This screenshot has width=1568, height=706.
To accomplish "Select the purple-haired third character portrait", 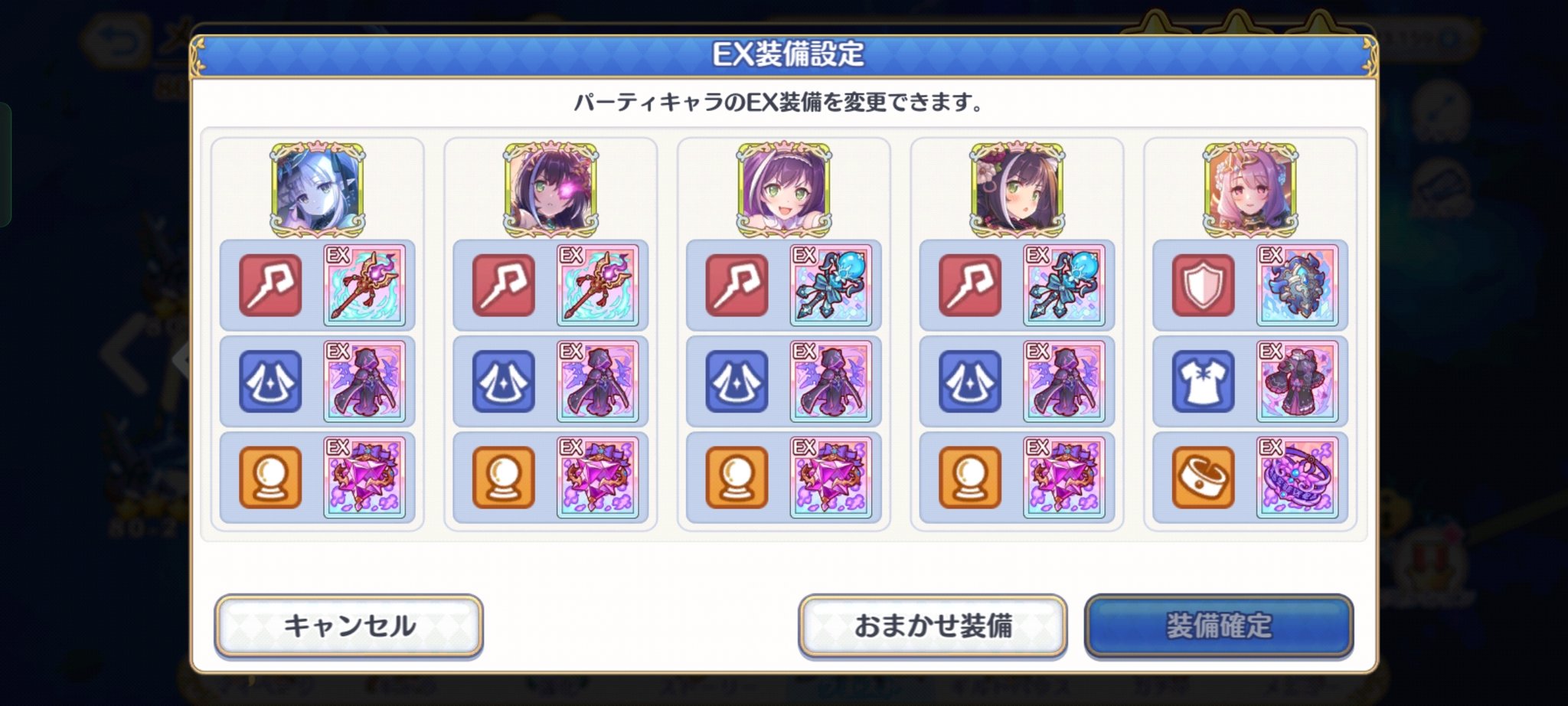I will 784,189.
